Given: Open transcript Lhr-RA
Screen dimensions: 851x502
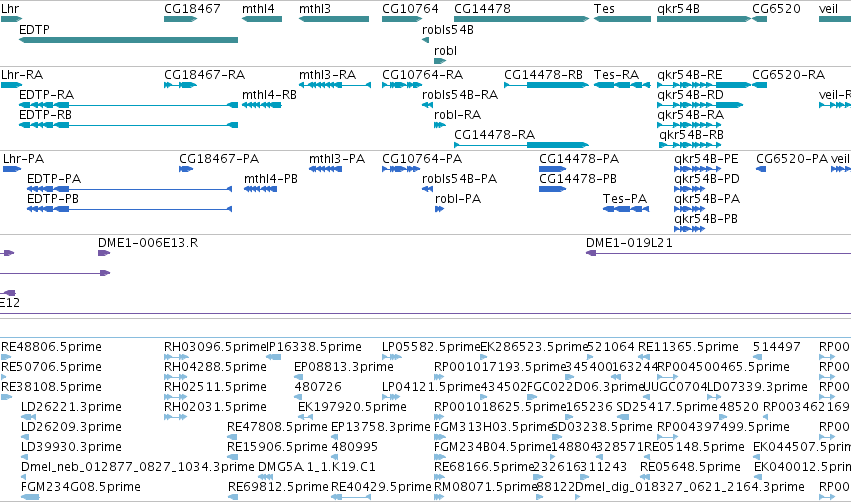Looking at the screenshot, I should [x=22, y=74].
